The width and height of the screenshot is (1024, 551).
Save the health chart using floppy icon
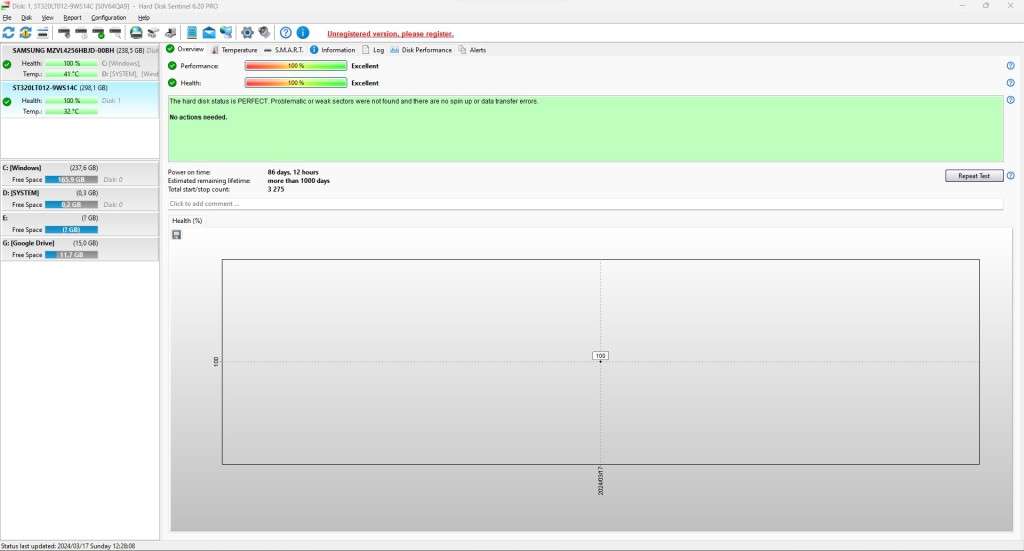(x=177, y=234)
